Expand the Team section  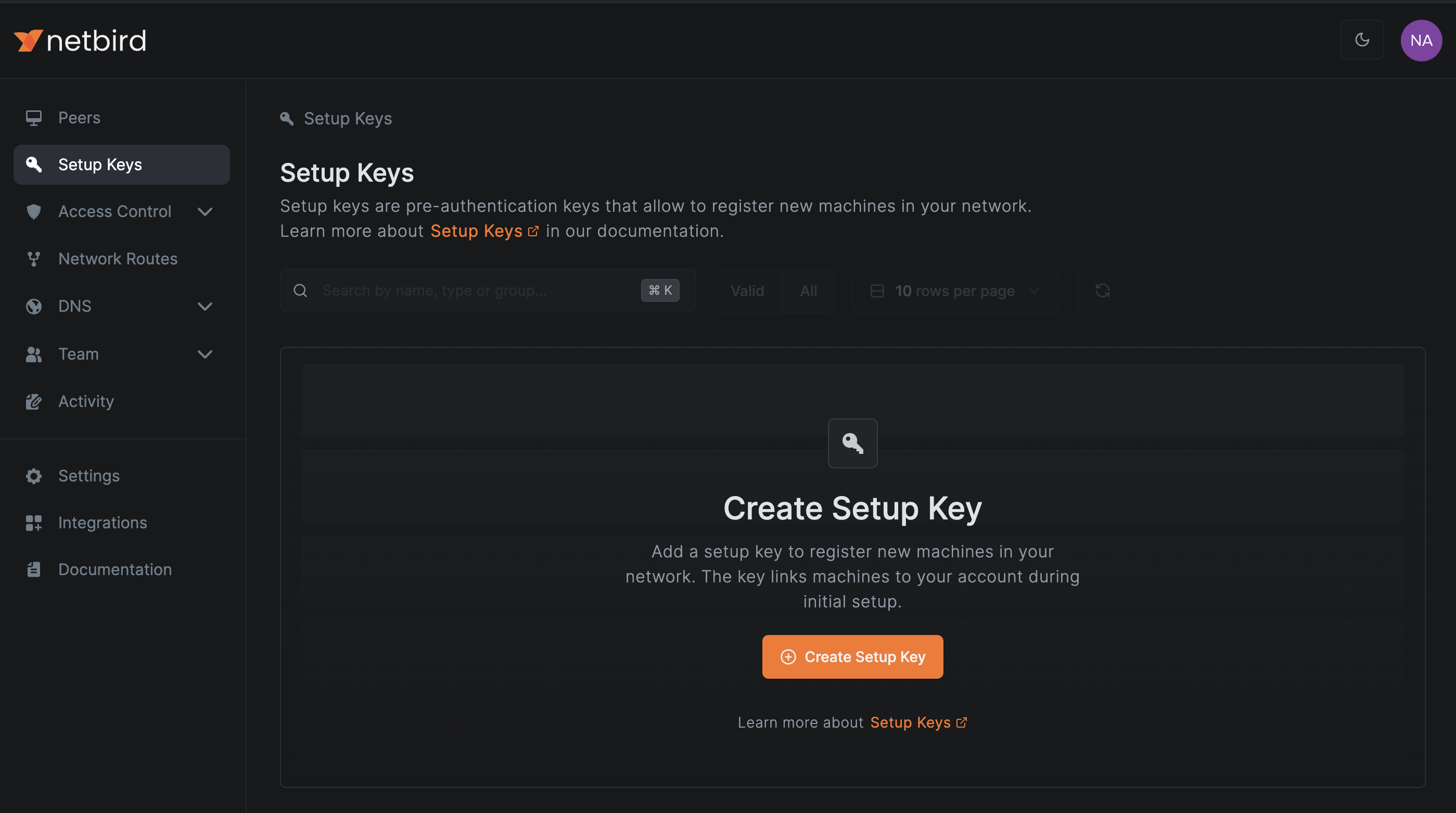205,354
